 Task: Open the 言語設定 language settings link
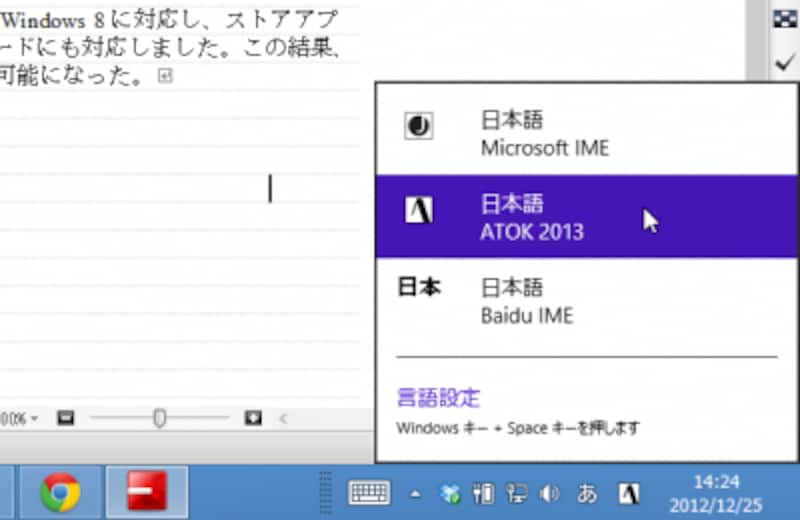pyautogui.click(x=438, y=398)
